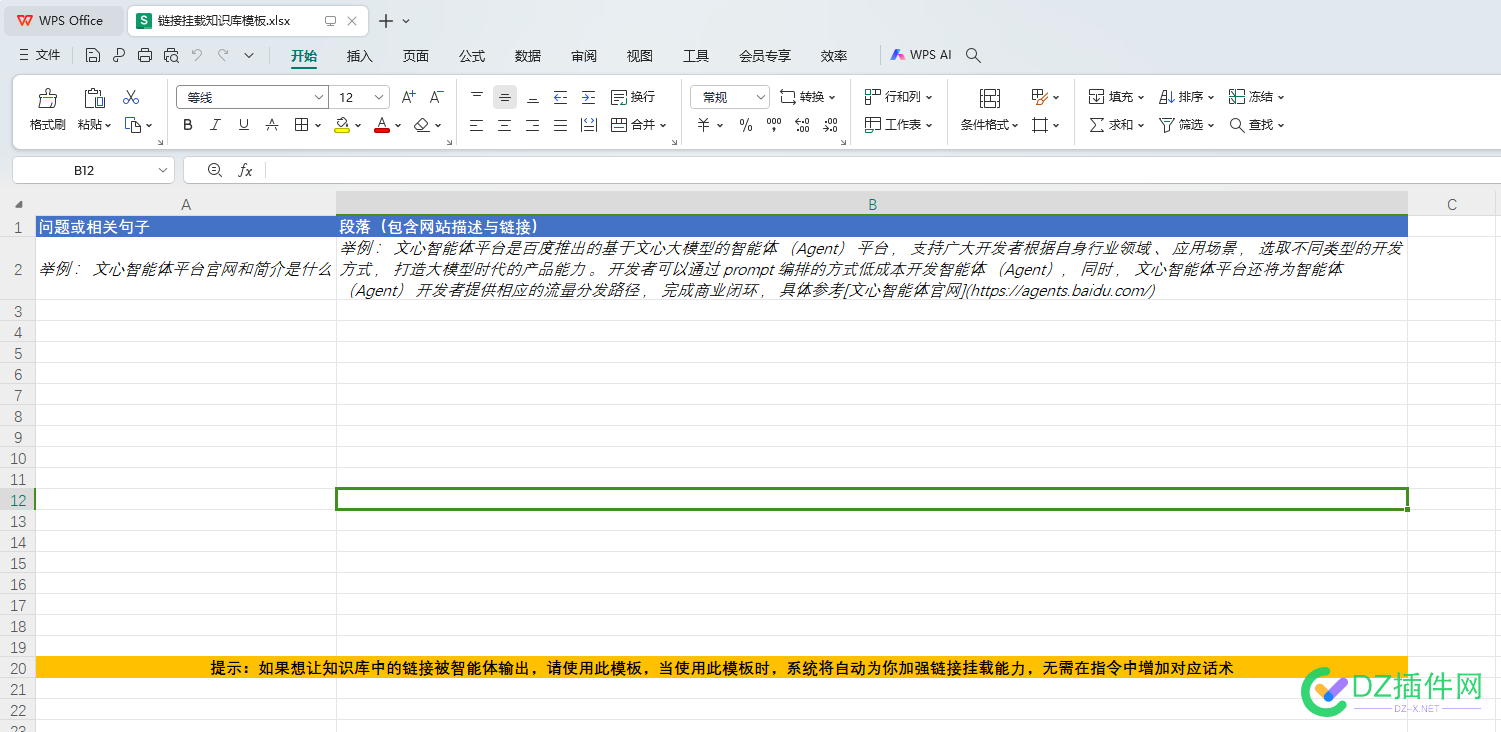The height and width of the screenshot is (732, 1501).
Task: Open the font name dropdown 等线
Action: click(x=319, y=97)
